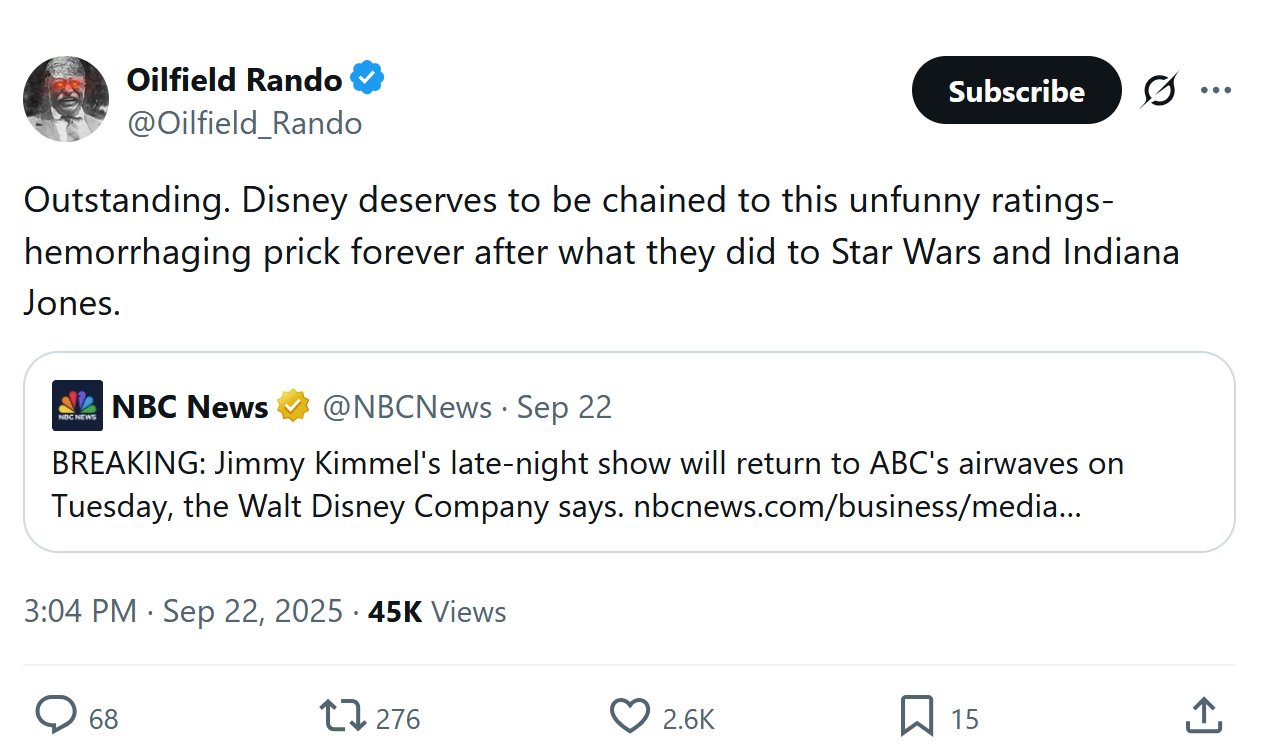The width and height of the screenshot is (1263, 755).
Task: Subscribe to Oilfield Rando
Action: pos(1016,90)
